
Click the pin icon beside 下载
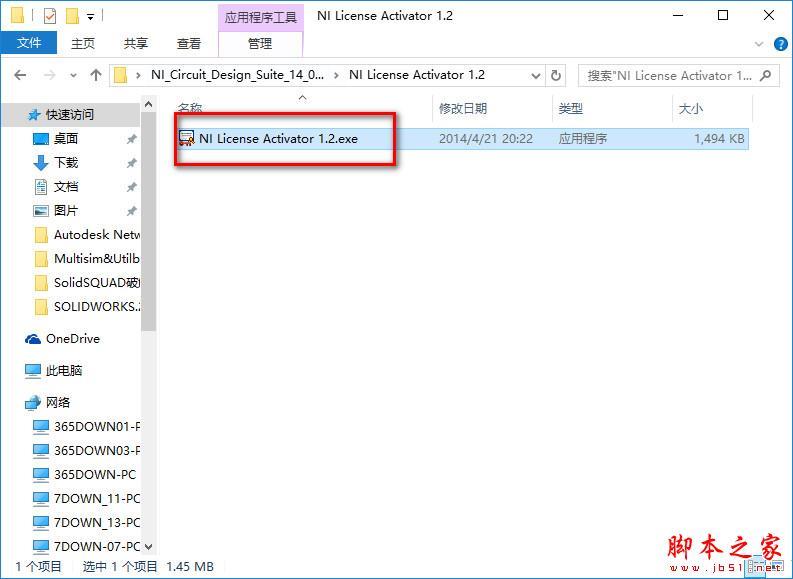(131, 163)
